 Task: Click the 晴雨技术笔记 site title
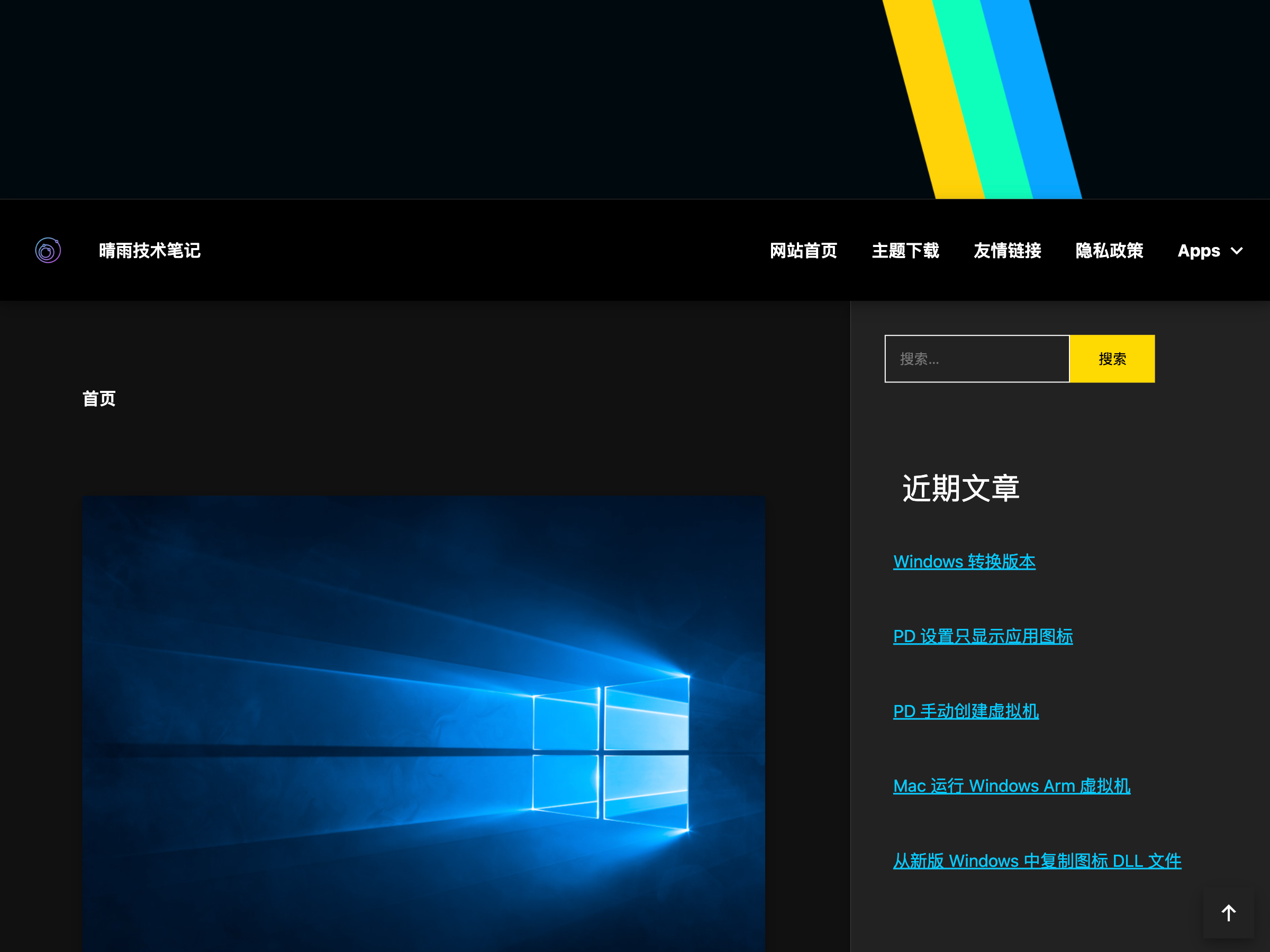coord(149,251)
